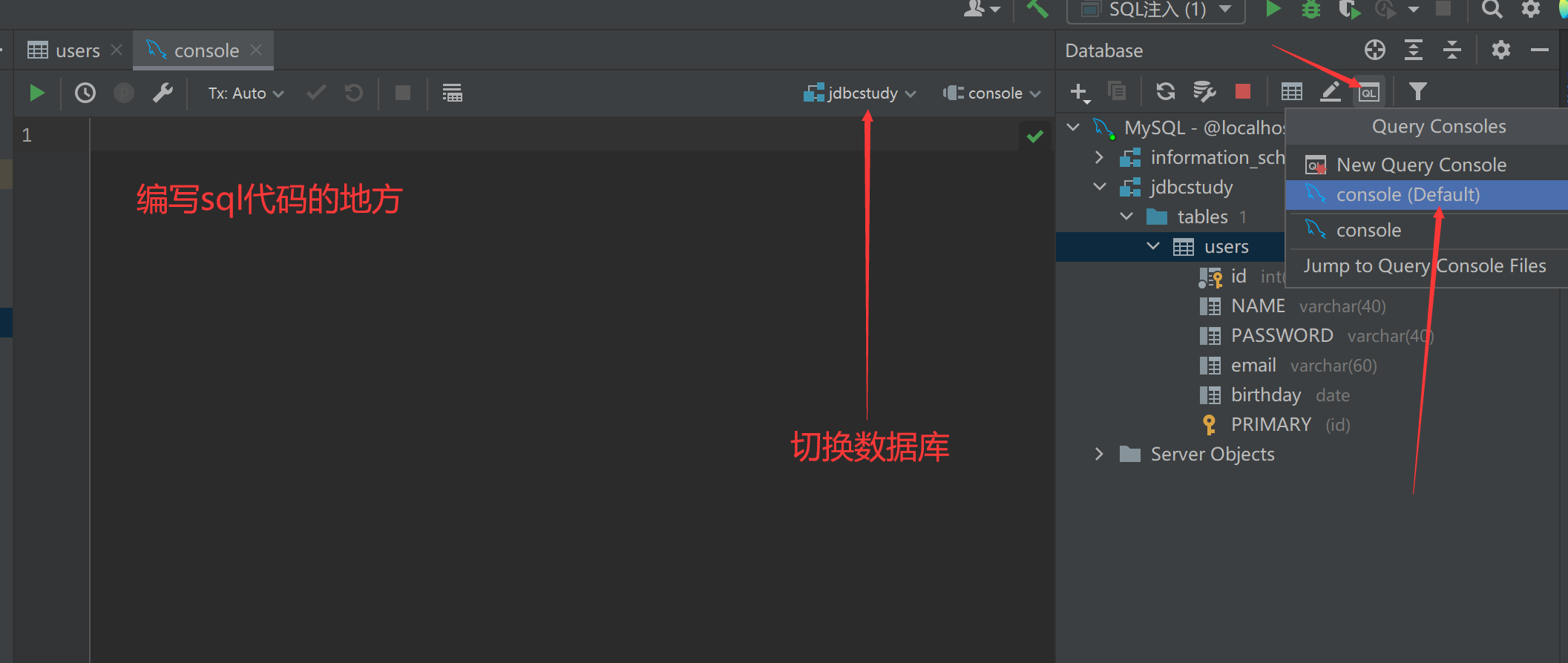
Task: Collapse the tables folder
Action: click(1126, 217)
